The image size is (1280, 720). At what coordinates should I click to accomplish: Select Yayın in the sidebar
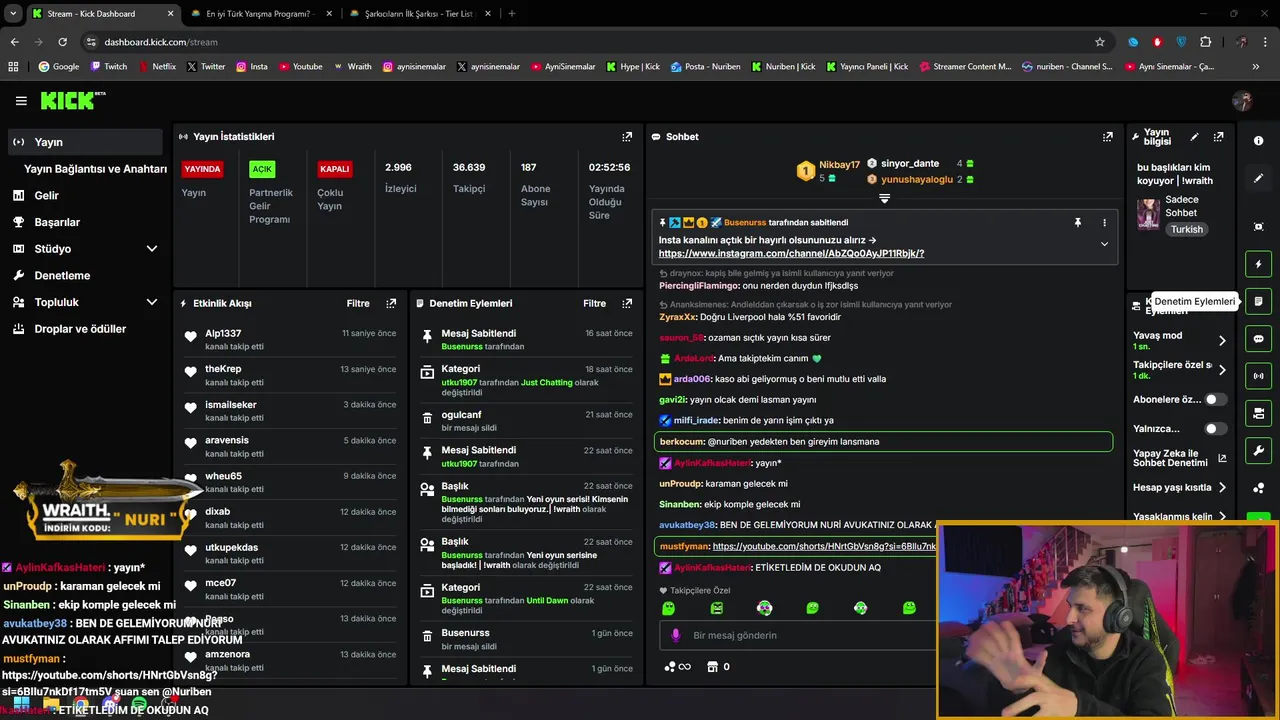coord(84,142)
